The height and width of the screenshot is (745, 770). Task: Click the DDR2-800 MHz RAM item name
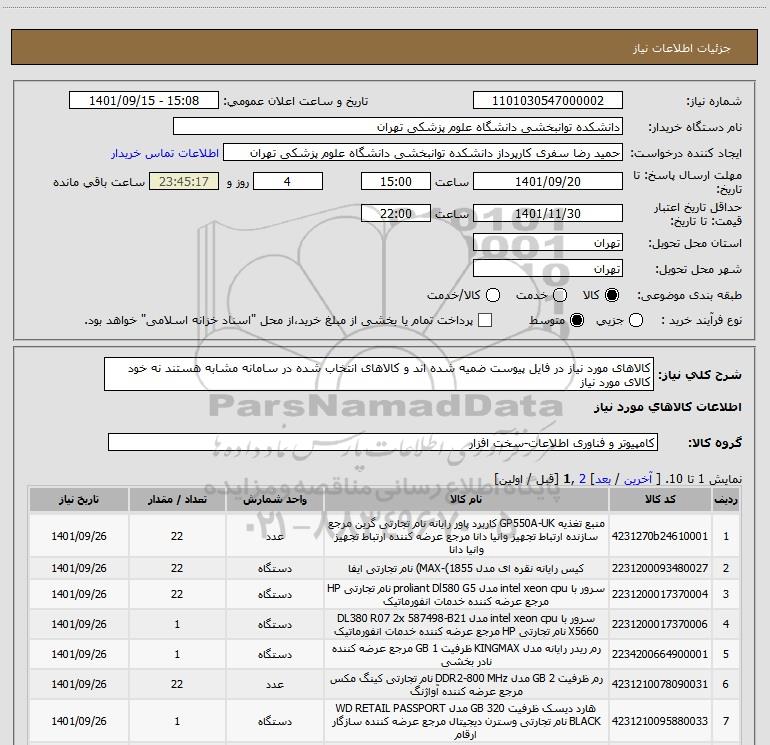tap(466, 685)
